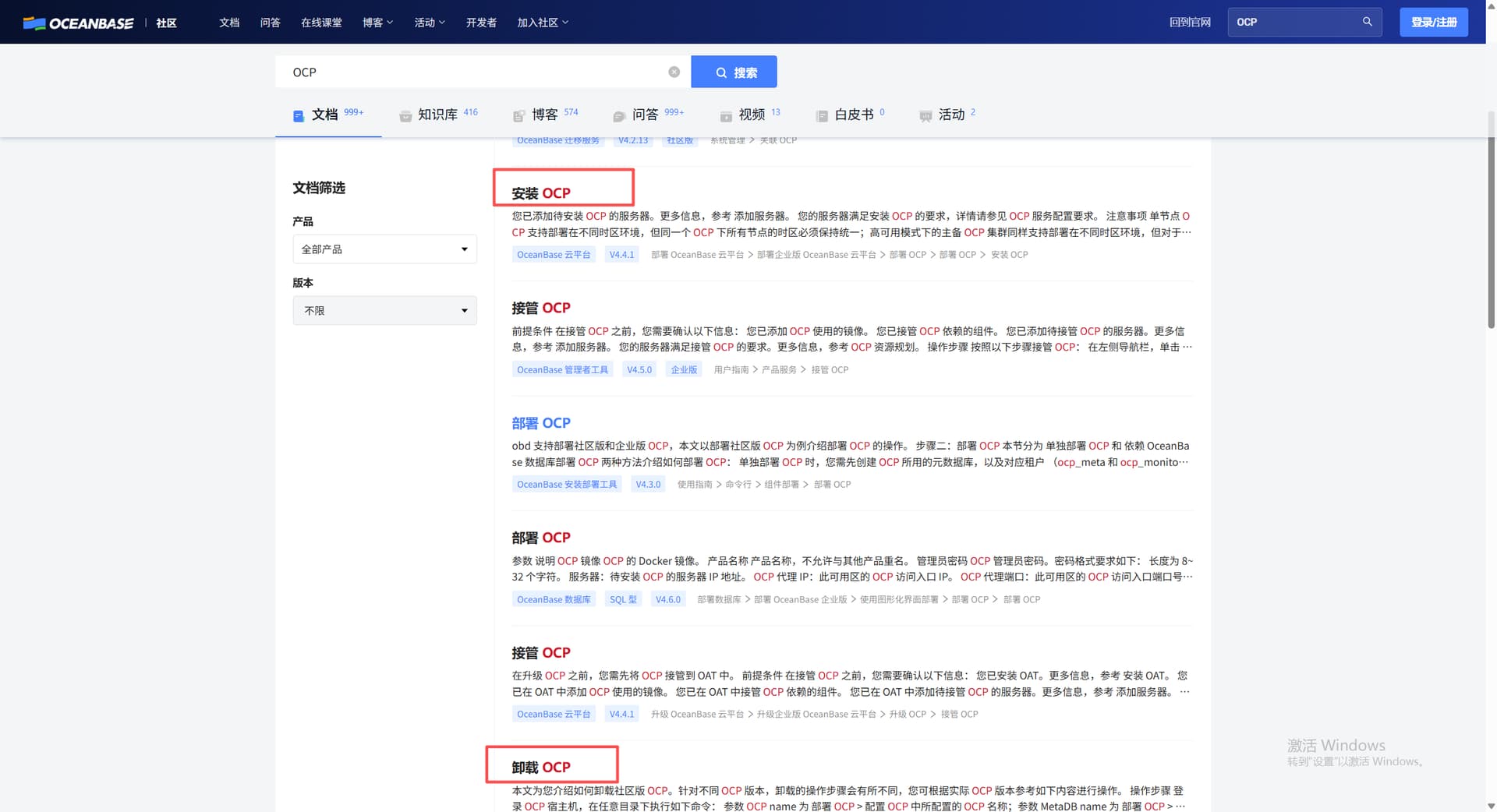
Task: Click the magnifier icon in top search box
Action: [1367, 22]
